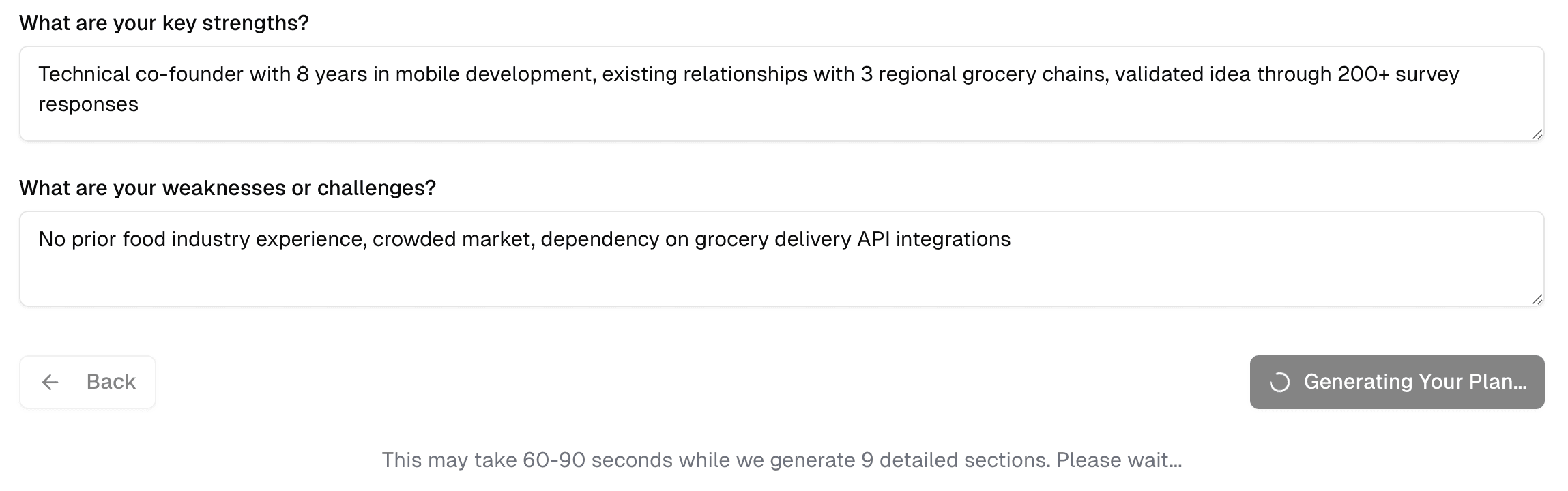Click the weaknesses field resize handle

(x=1537, y=299)
